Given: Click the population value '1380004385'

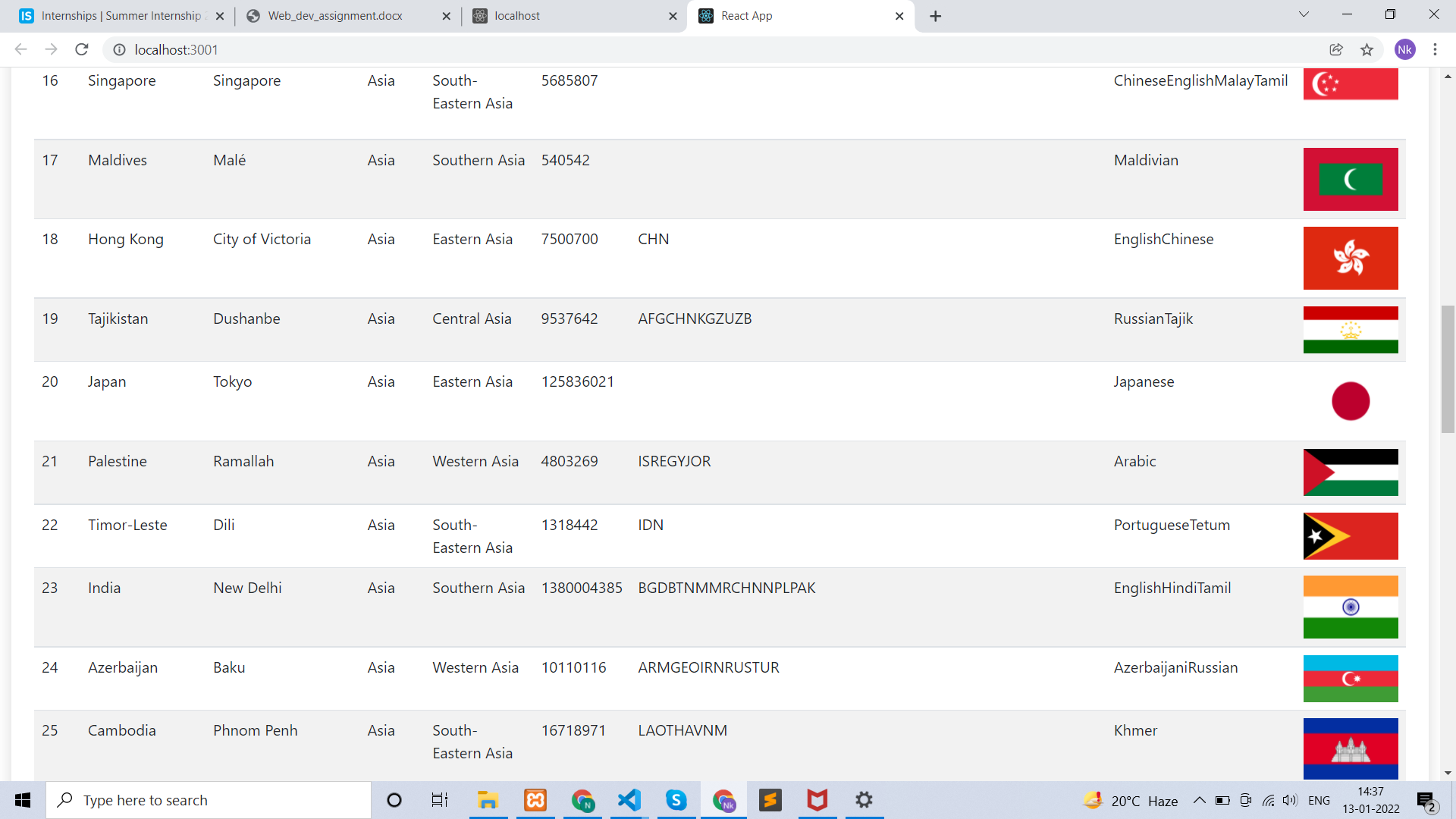Looking at the screenshot, I should 582,588.
